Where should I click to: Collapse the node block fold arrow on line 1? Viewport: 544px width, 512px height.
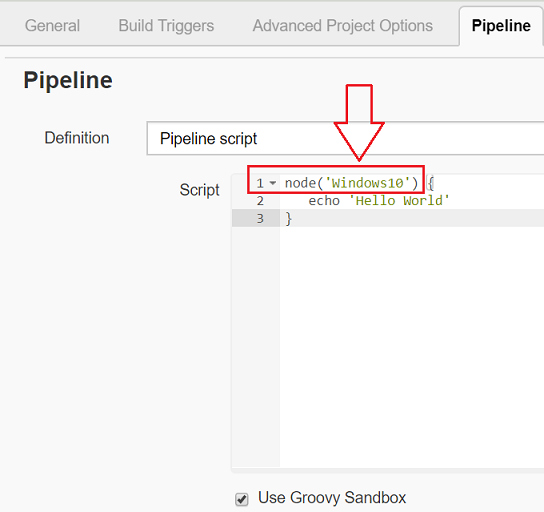click(x=273, y=183)
